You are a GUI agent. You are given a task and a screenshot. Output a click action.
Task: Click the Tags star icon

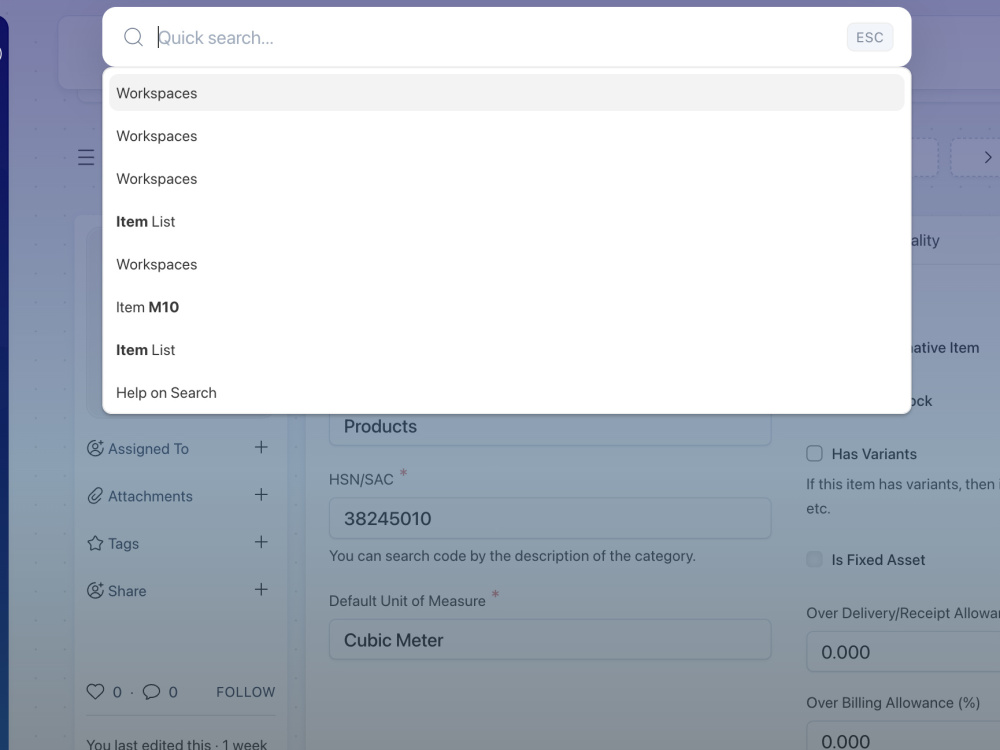pyautogui.click(x=95, y=543)
